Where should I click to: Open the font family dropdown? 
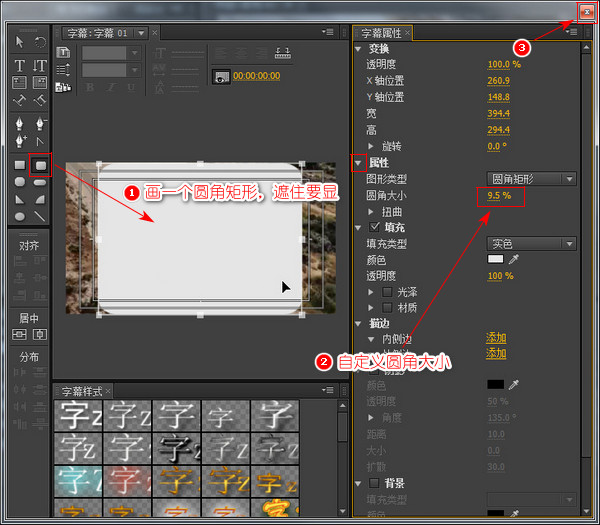[111, 53]
